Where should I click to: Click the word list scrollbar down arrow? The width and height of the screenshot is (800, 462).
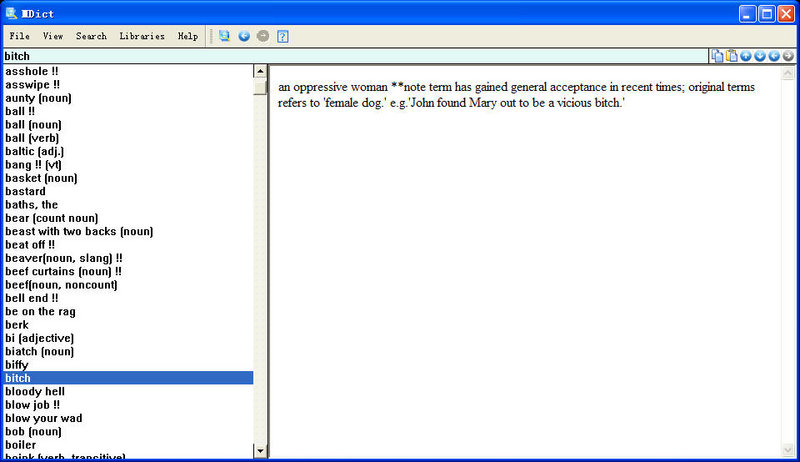pyautogui.click(x=261, y=451)
